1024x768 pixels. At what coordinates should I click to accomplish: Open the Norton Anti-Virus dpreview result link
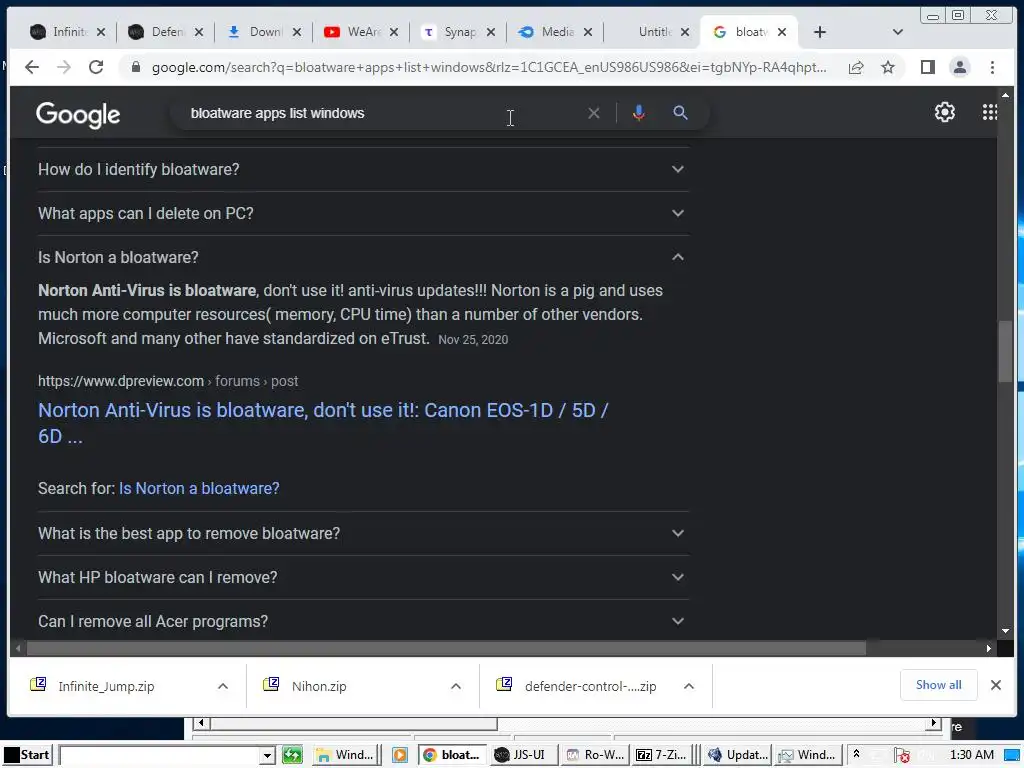click(x=323, y=423)
